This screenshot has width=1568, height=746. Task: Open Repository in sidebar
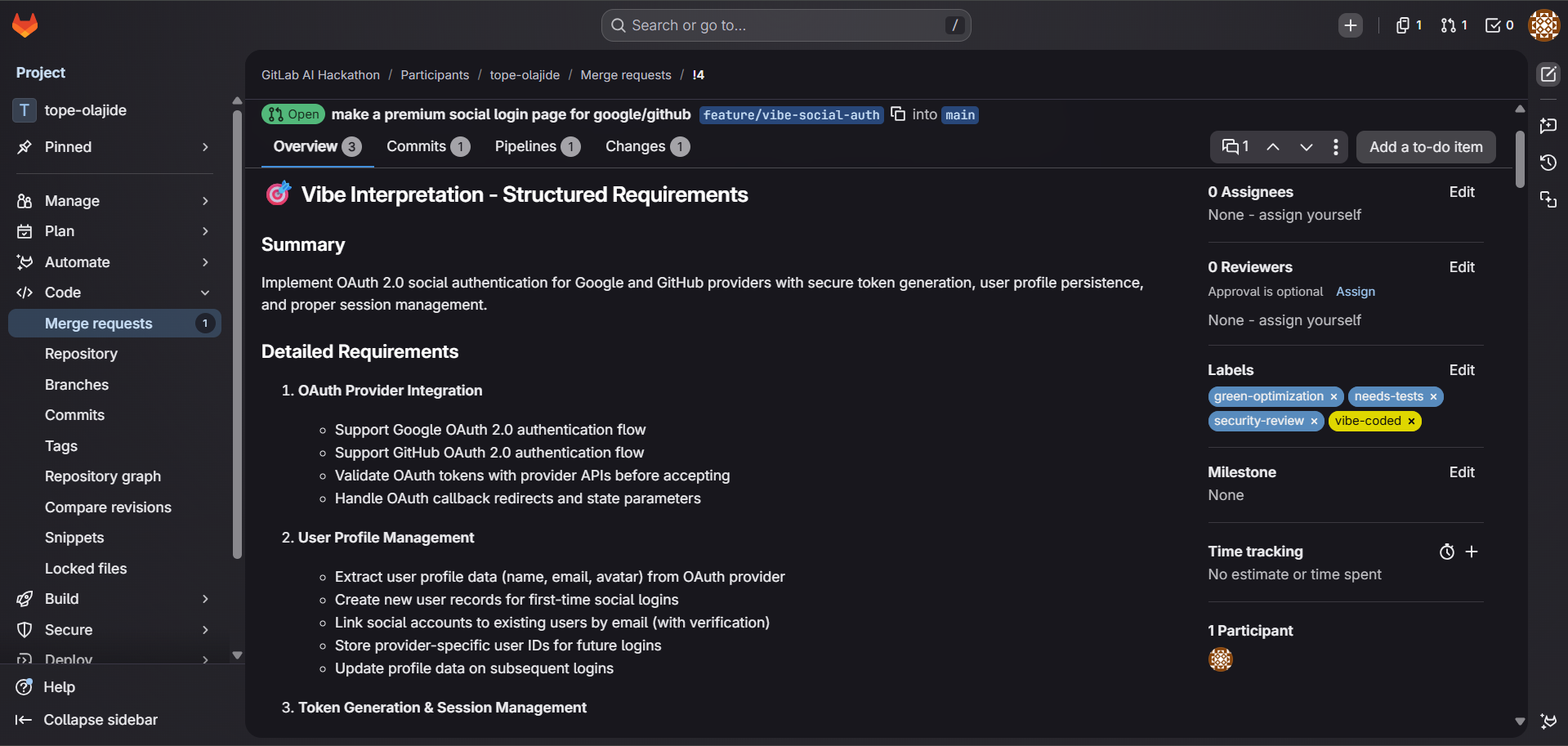point(114,354)
